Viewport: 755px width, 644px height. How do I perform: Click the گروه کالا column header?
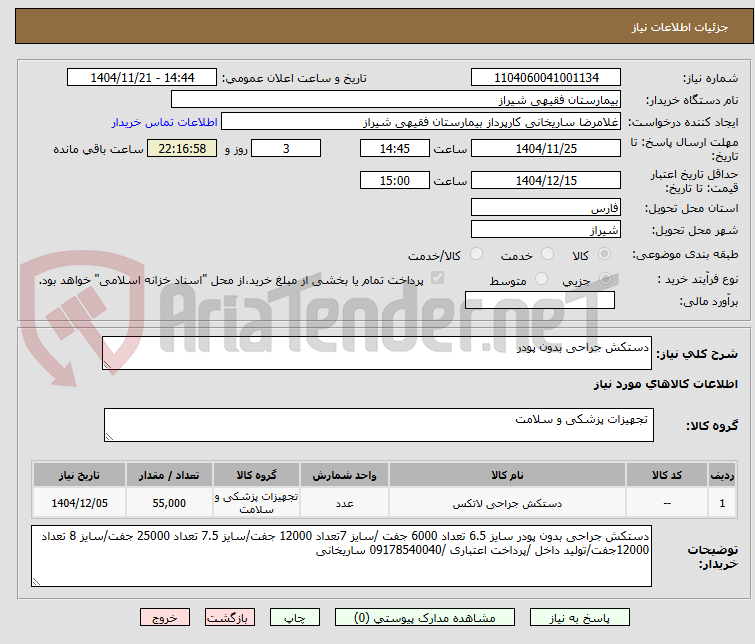click(256, 475)
